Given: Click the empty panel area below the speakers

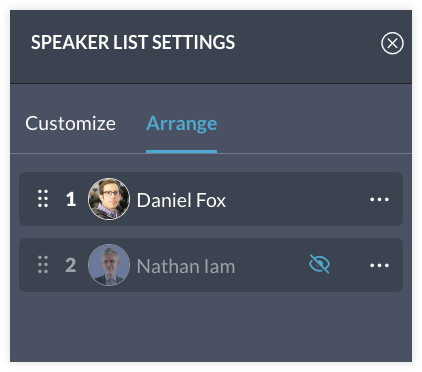Looking at the screenshot, I should point(211,327).
